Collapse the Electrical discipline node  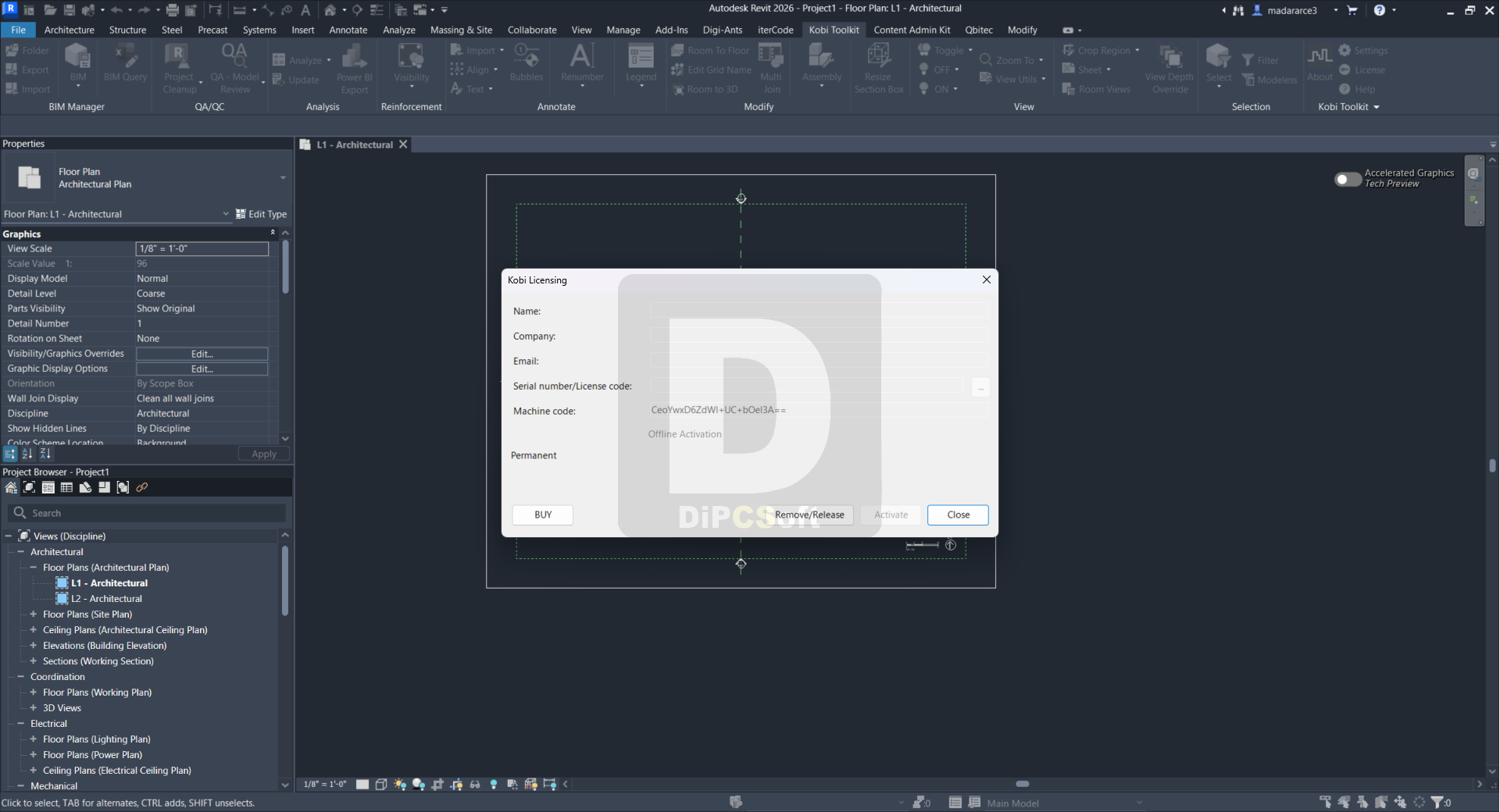[20, 723]
